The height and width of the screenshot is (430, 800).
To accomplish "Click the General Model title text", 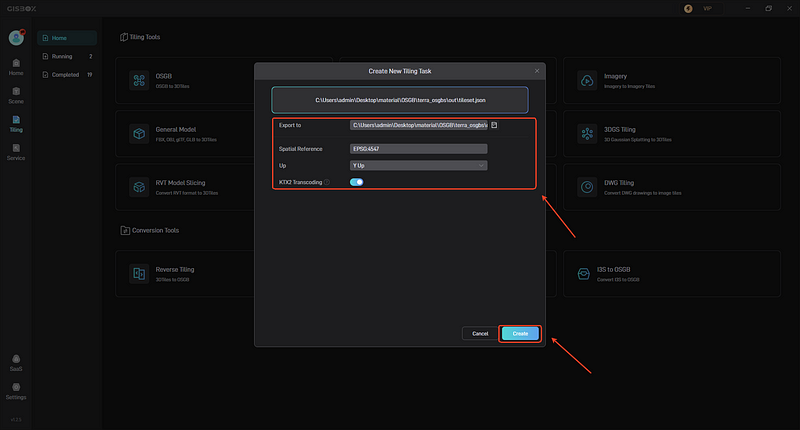I will tap(176, 130).
